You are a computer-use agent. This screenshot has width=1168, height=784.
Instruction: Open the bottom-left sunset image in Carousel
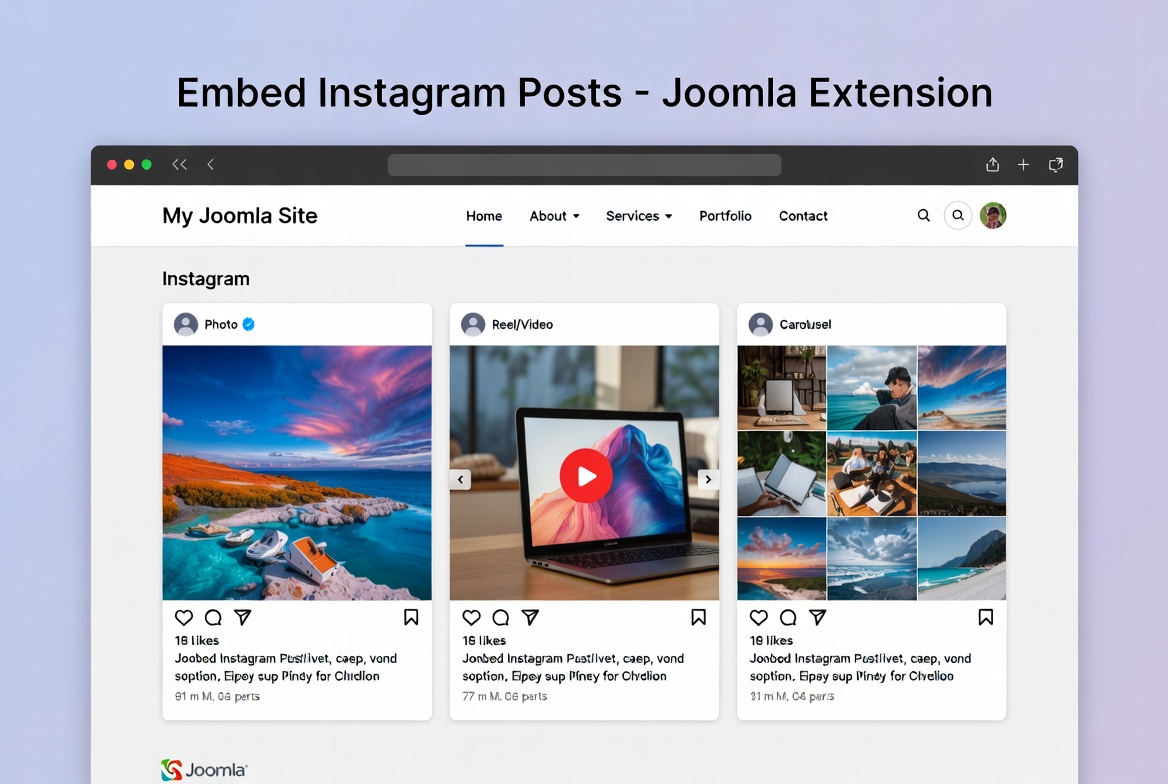[781, 559]
